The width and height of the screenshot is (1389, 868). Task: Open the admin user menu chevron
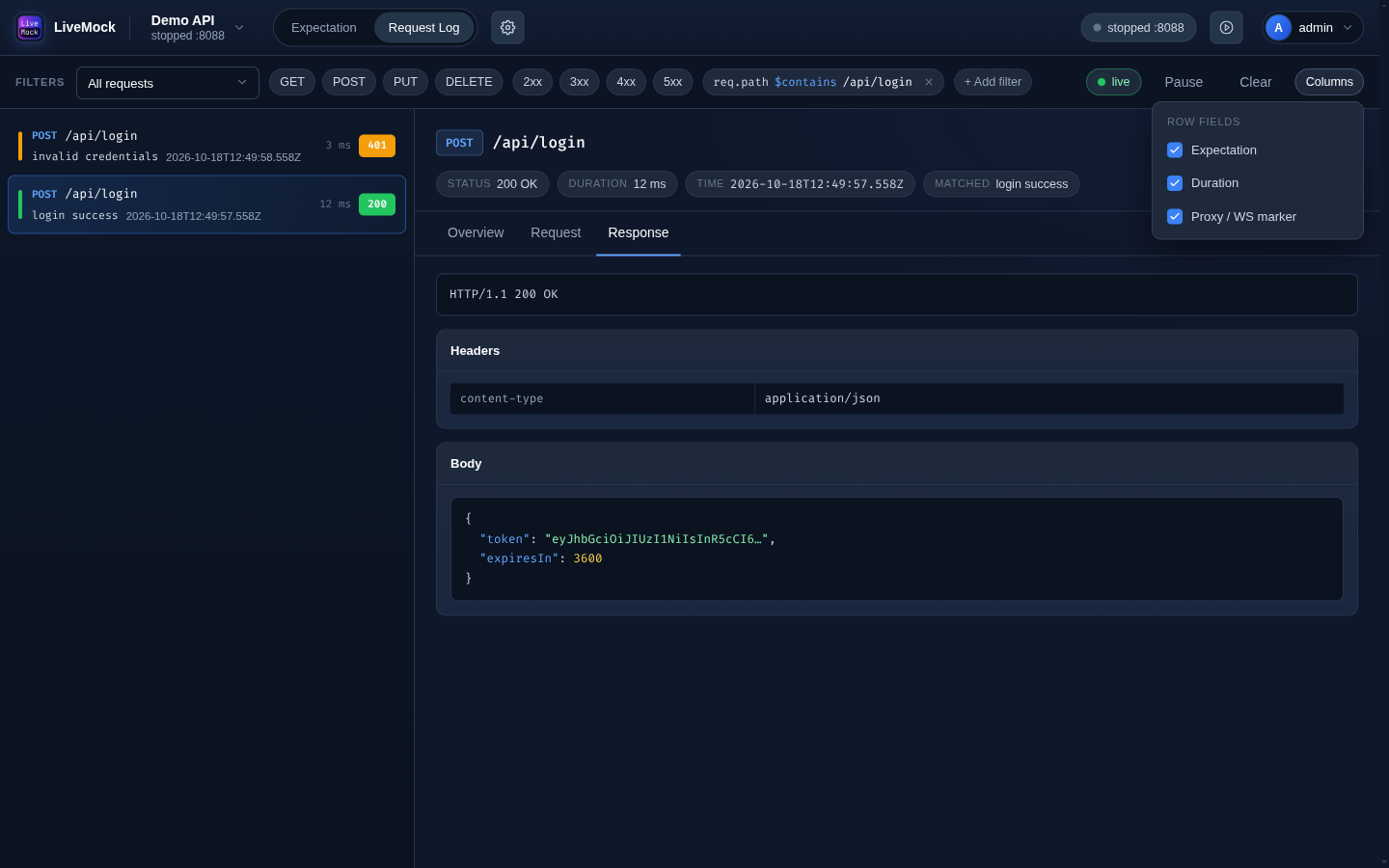click(1348, 28)
